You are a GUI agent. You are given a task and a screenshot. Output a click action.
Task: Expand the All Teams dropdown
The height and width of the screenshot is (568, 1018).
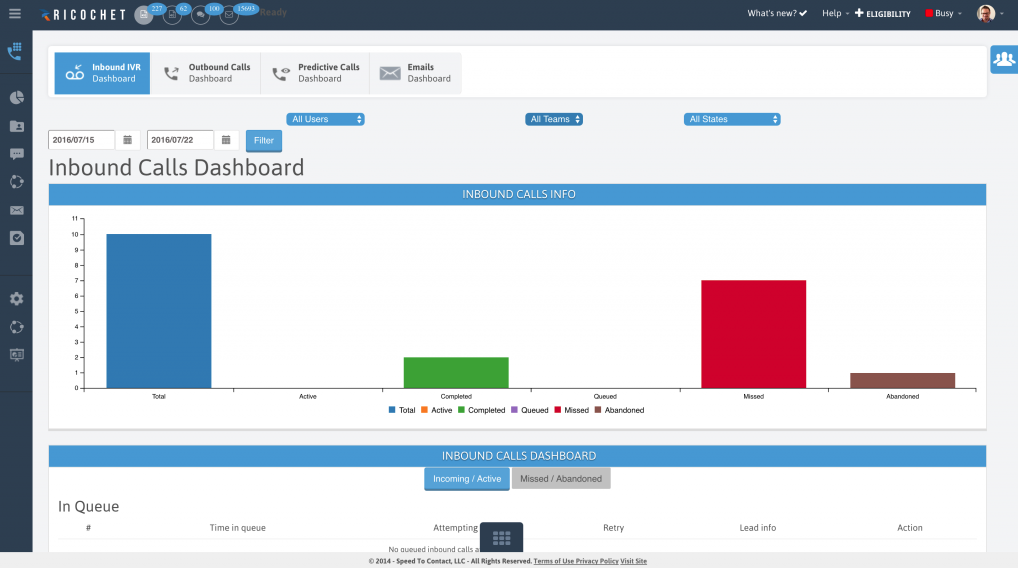(x=554, y=119)
